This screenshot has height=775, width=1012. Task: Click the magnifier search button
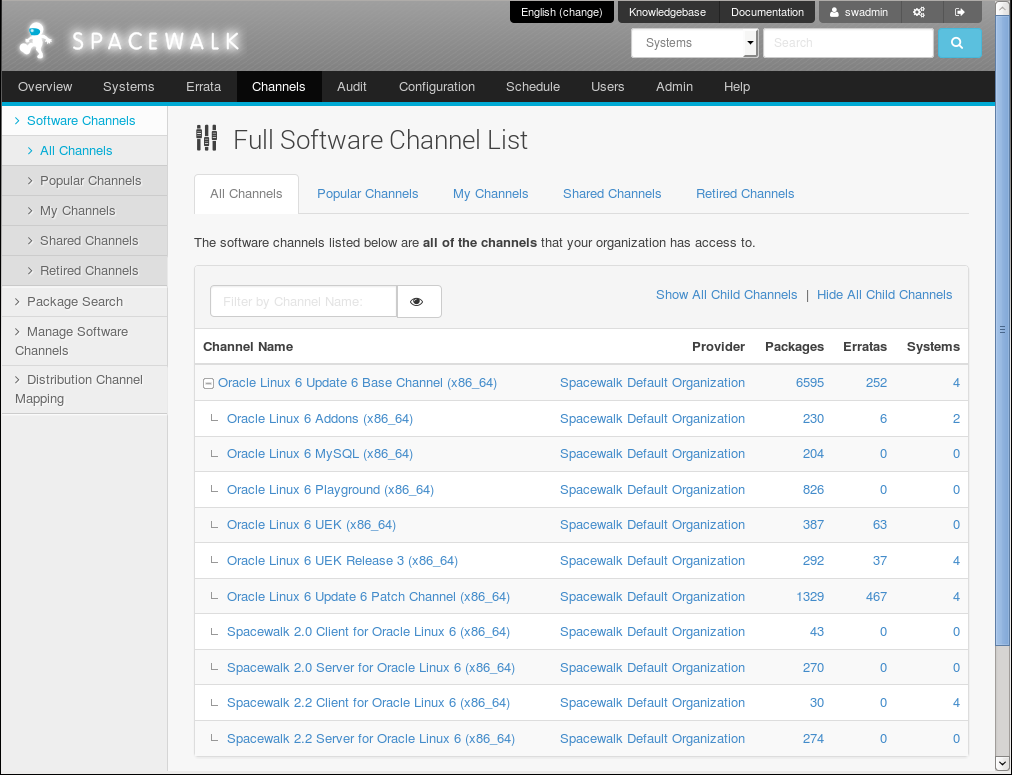click(x=959, y=43)
